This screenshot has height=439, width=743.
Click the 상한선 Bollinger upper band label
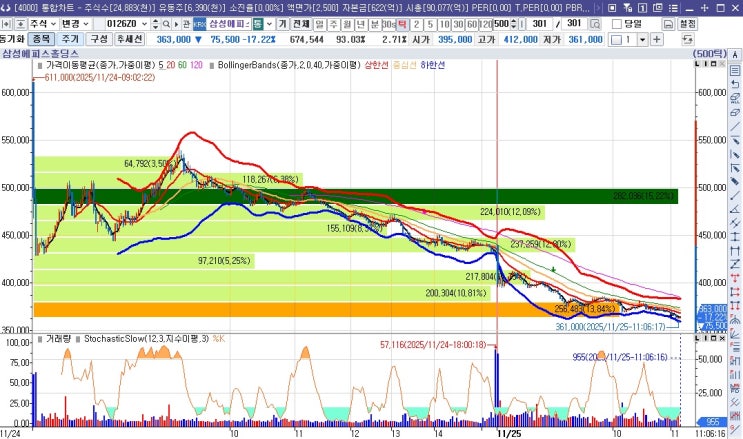click(376, 65)
